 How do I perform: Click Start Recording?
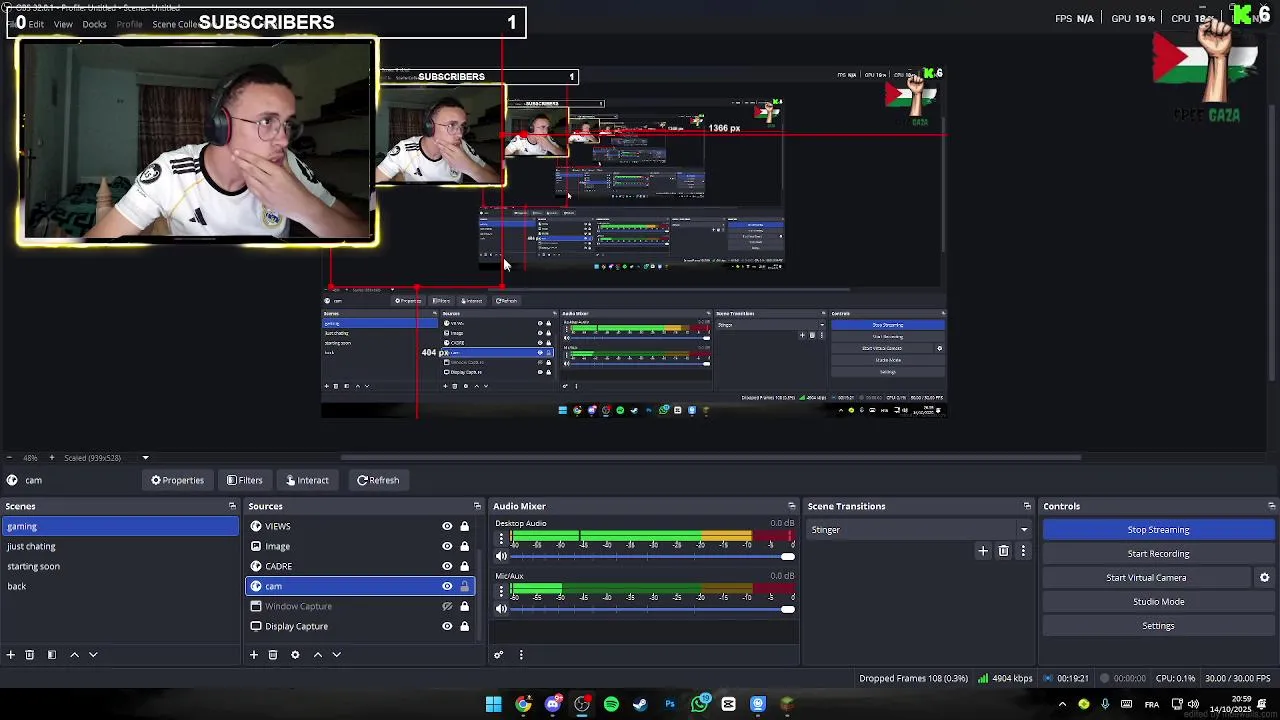click(1158, 554)
